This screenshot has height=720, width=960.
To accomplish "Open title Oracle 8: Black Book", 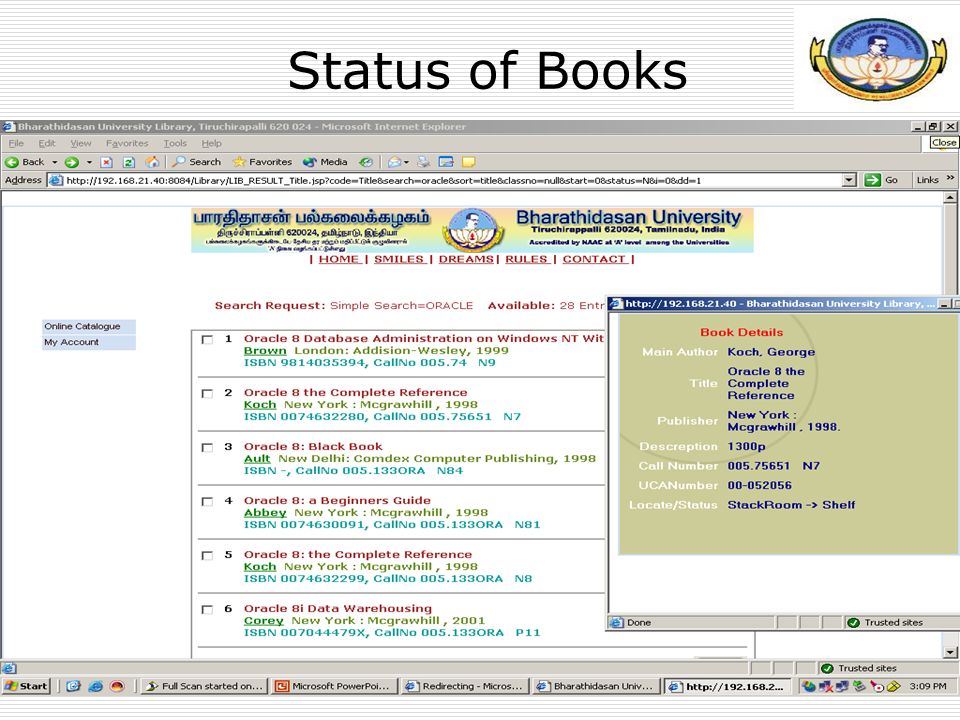I will point(313,446).
